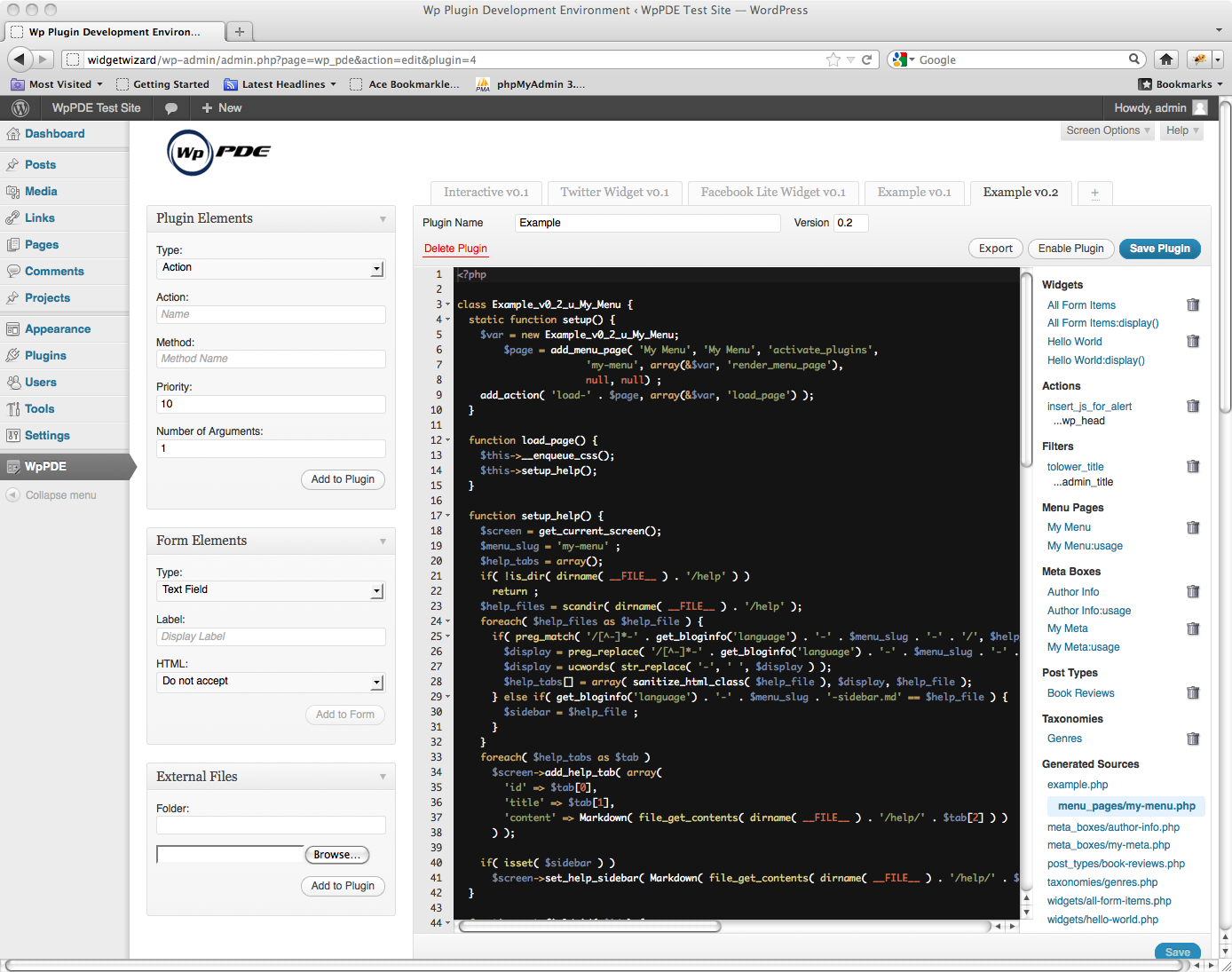Trash the My Menu page item

tap(1193, 527)
